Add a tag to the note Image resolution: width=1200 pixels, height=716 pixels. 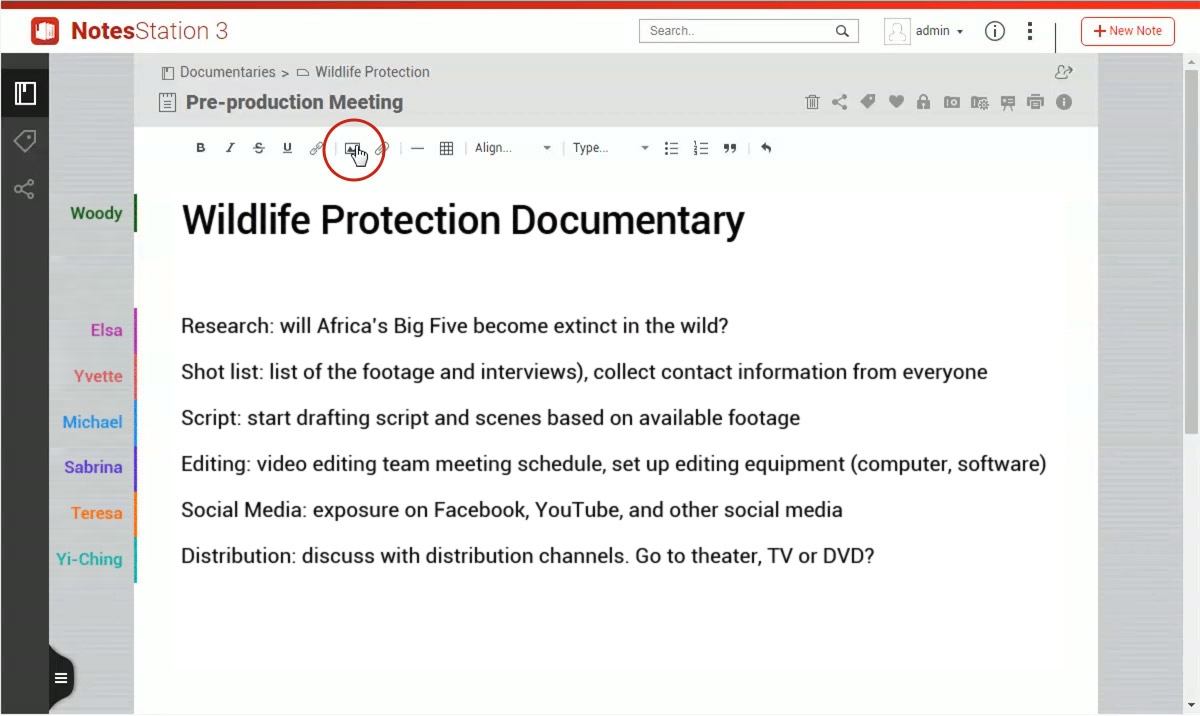pyautogui.click(x=868, y=102)
